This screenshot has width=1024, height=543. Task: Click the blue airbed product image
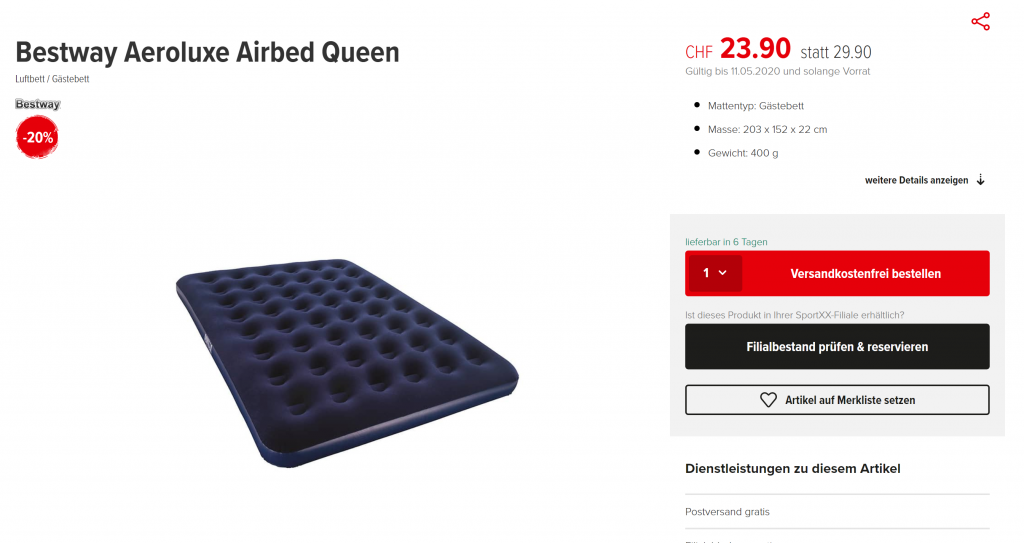347,362
